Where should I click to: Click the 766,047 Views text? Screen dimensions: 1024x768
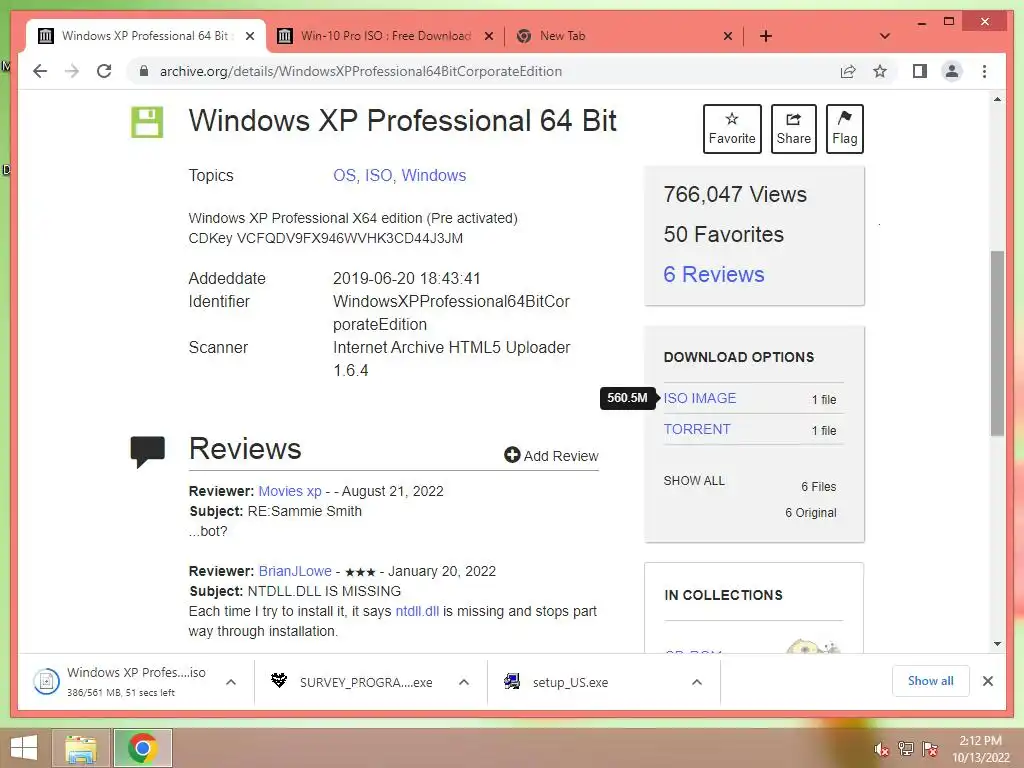click(735, 195)
